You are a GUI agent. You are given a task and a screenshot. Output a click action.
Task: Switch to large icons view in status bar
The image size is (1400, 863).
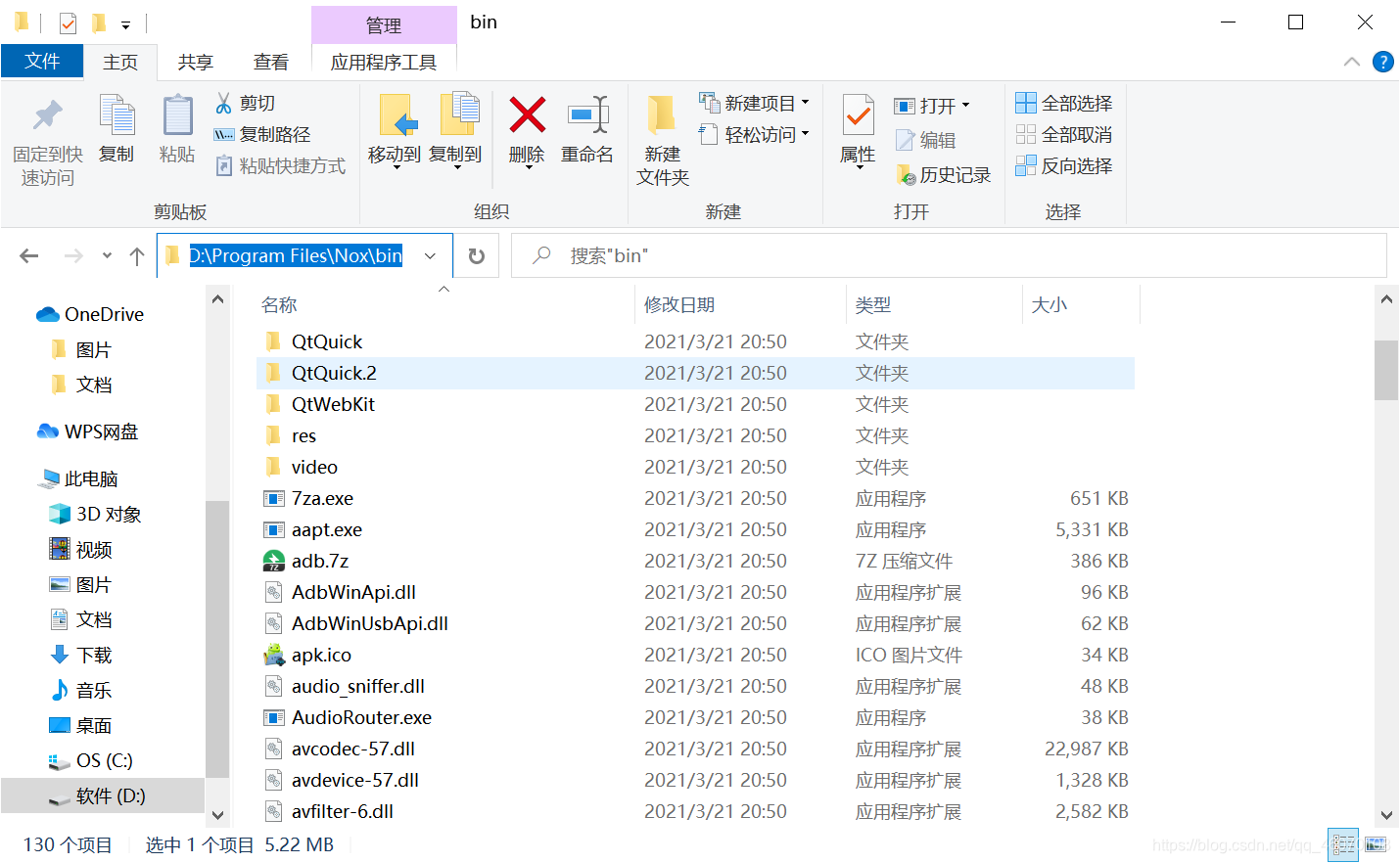tap(1377, 844)
